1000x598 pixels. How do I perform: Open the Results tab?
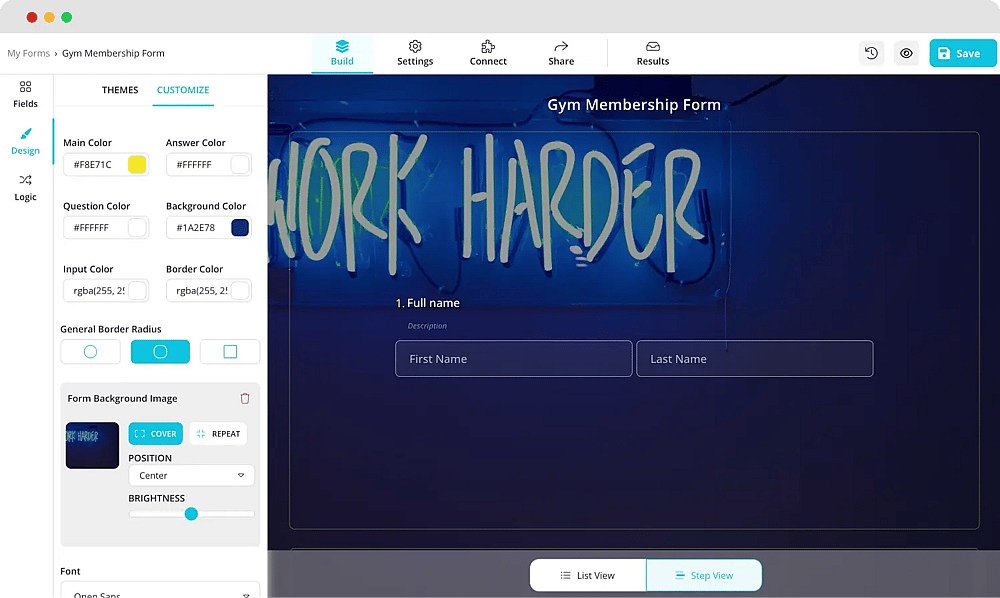point(652,54)
